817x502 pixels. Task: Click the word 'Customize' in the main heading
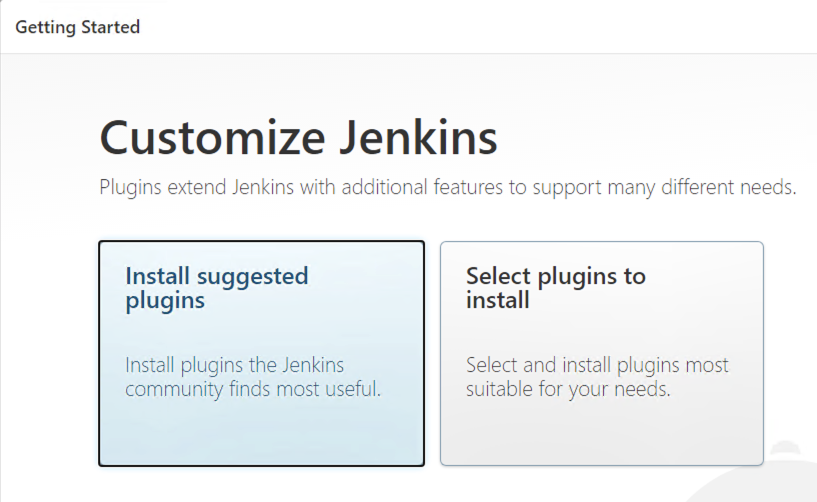[x=213, y=138]
